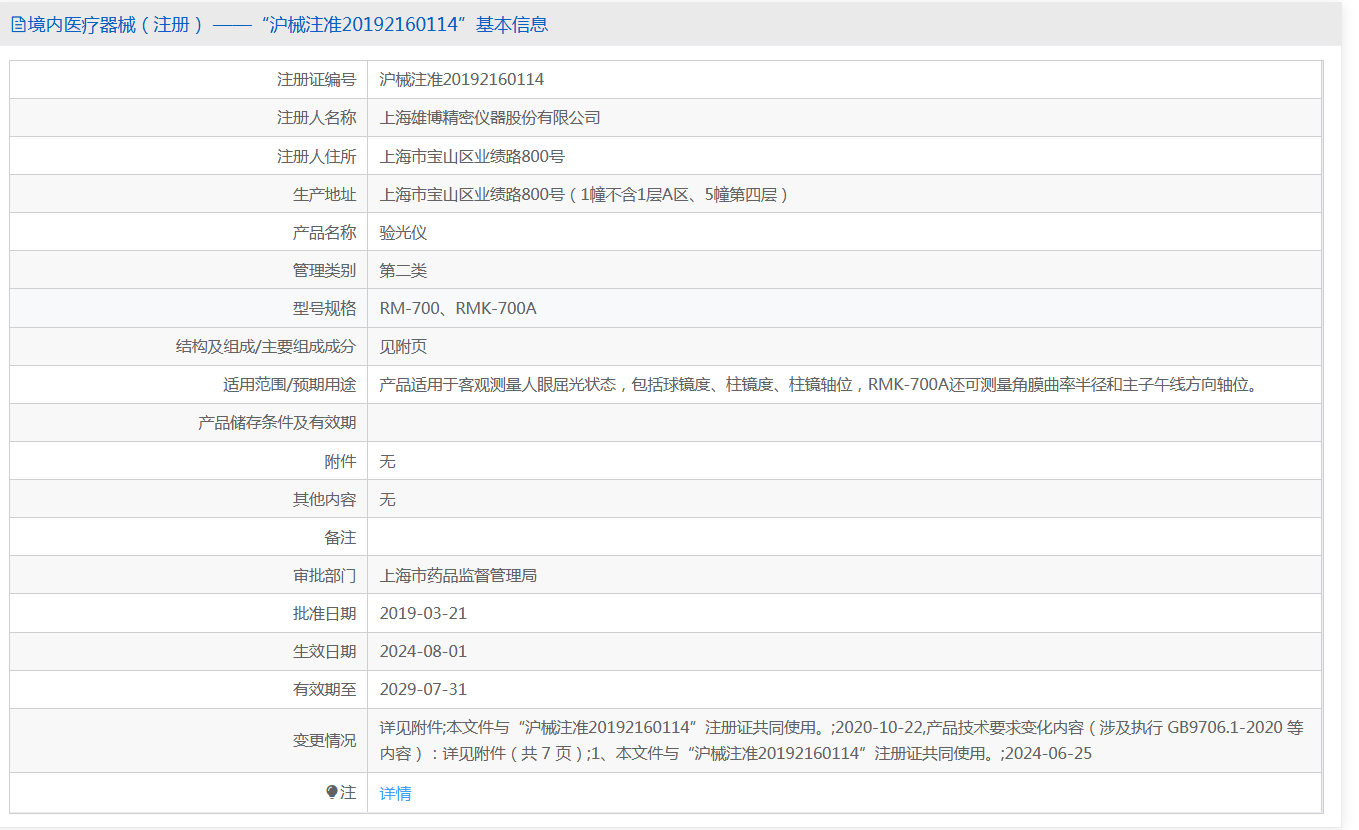Click the 生产地址 label
Screen dimensions: 1359x830
coord(324,194)
